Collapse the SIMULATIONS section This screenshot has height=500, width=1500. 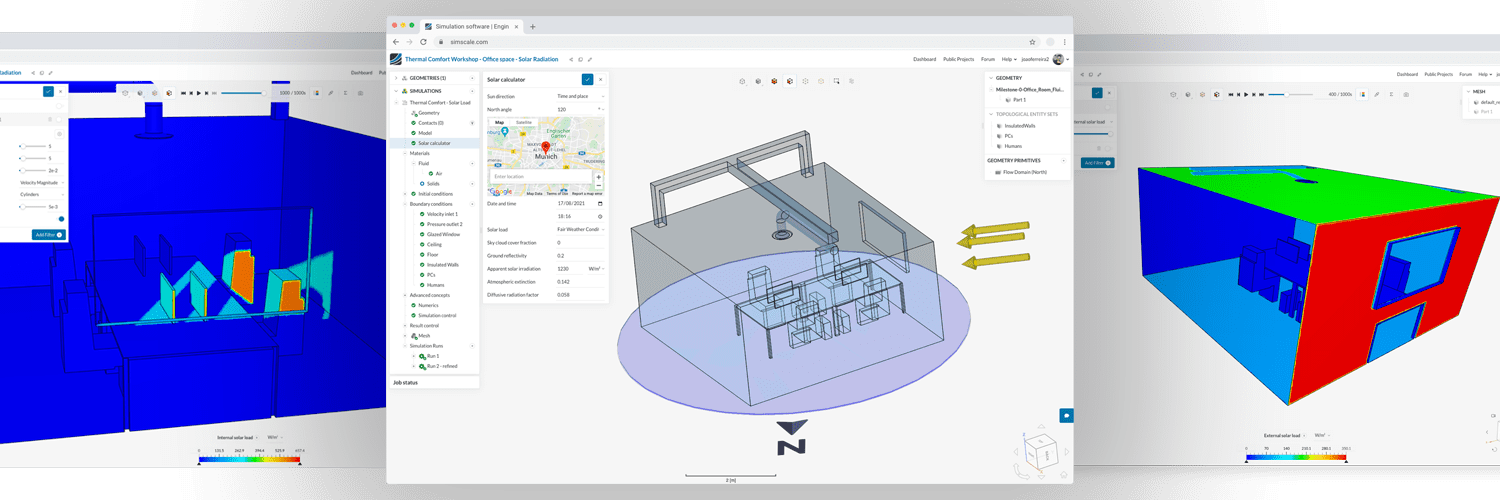pos(396,91)
